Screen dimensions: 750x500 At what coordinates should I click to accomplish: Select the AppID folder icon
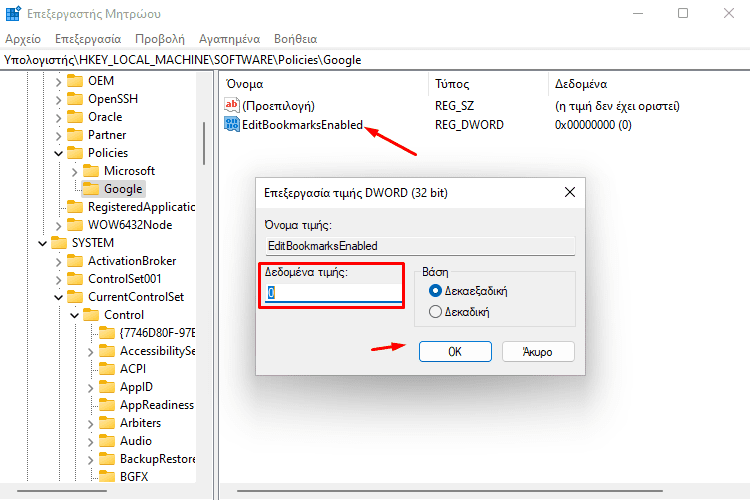point(107,387)
